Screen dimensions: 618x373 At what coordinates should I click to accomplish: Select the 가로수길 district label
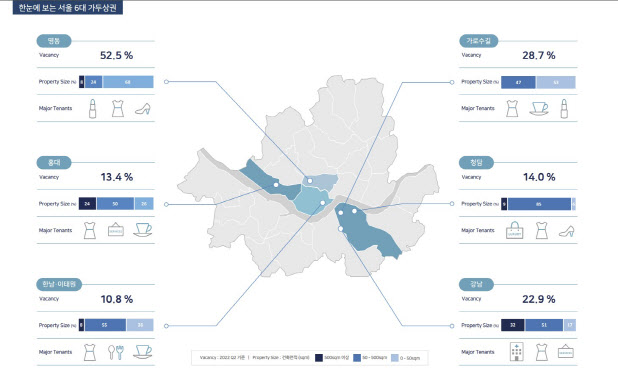click(x=478, y=41)
